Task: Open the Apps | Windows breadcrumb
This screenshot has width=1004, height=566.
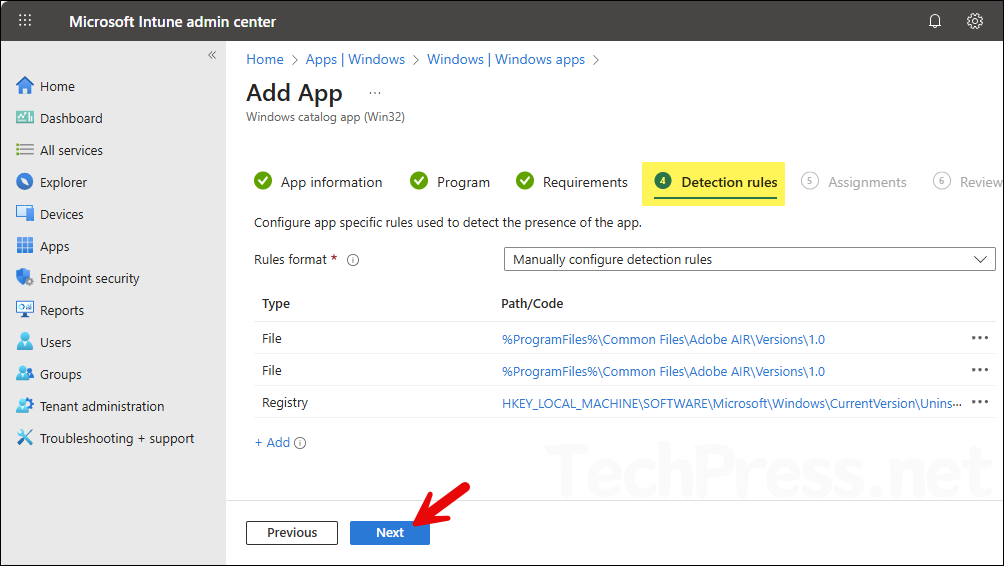Action: [355, 60]
